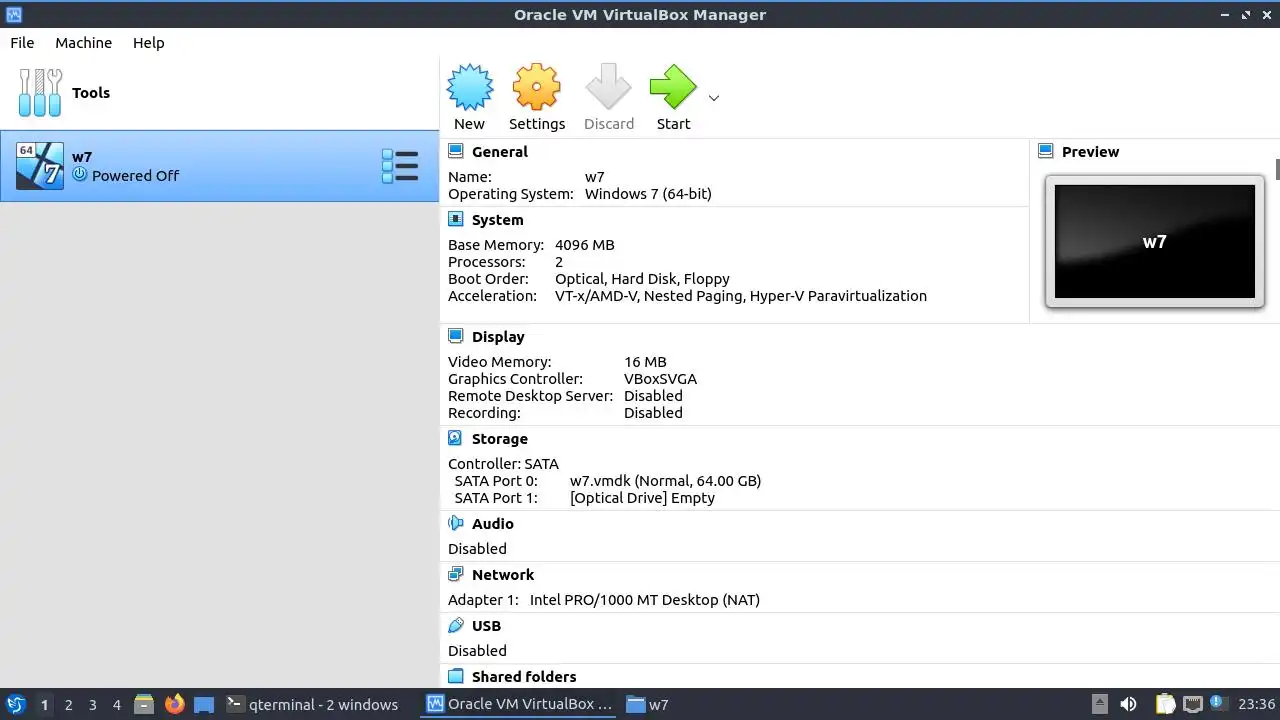Open the file manager taskbar icon
The image size is (1280, 720).
pyautogui.click(x=144, y=704)
